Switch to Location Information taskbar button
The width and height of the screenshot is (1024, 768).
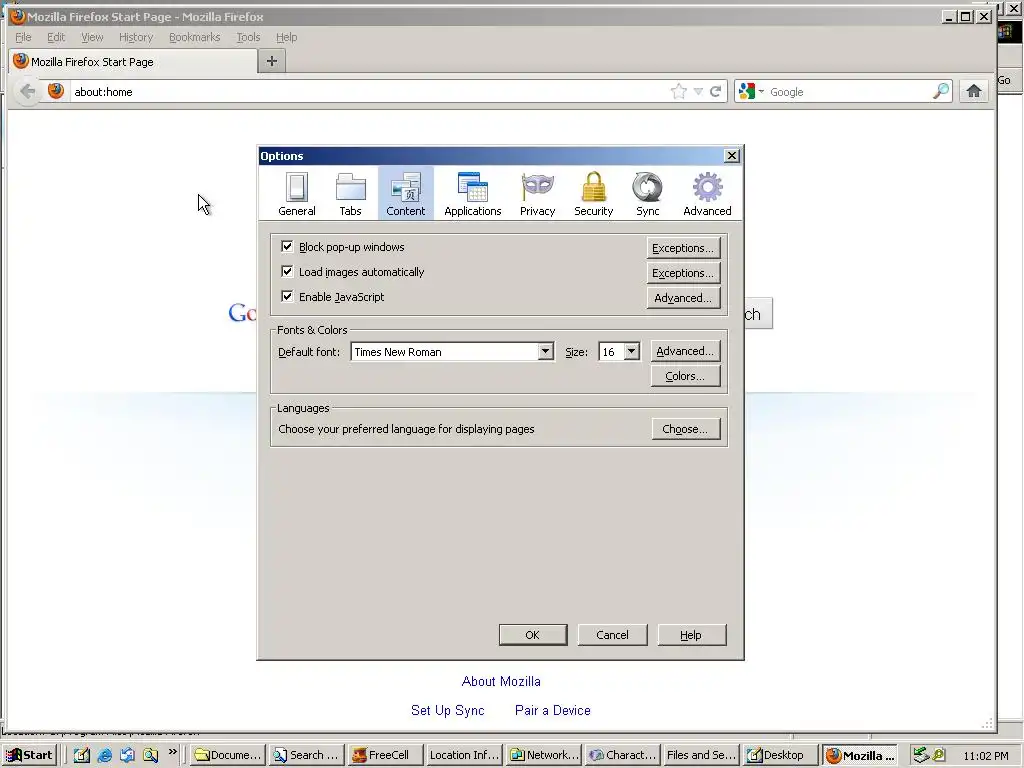[464, 755]
